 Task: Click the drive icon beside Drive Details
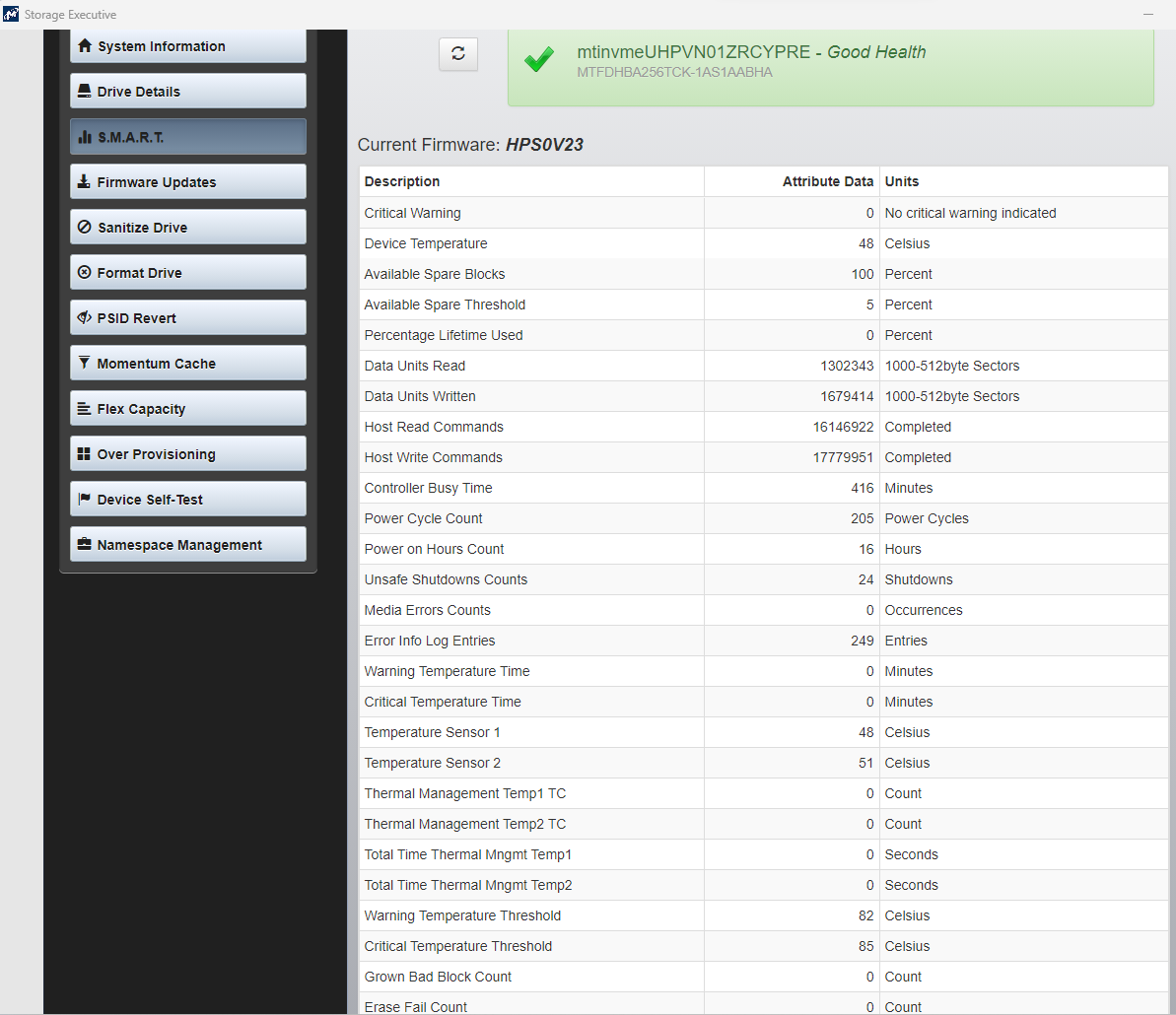85,92
